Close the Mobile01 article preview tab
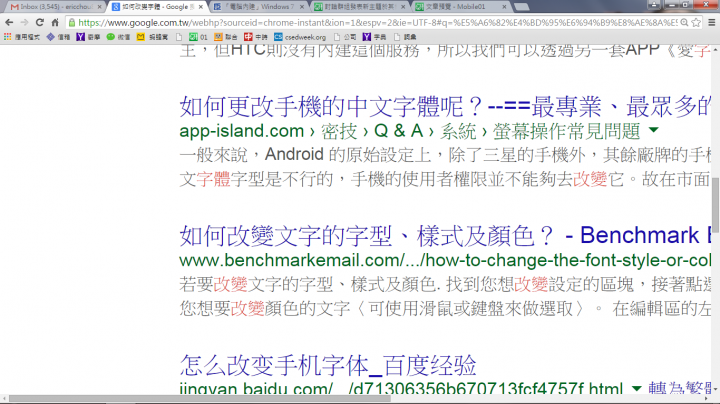The height and width of the screenshot is (404, 720). 504,7
